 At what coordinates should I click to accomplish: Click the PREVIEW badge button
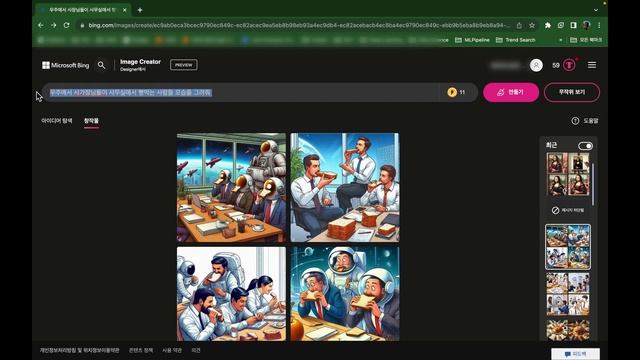click(x=184, y=65)
